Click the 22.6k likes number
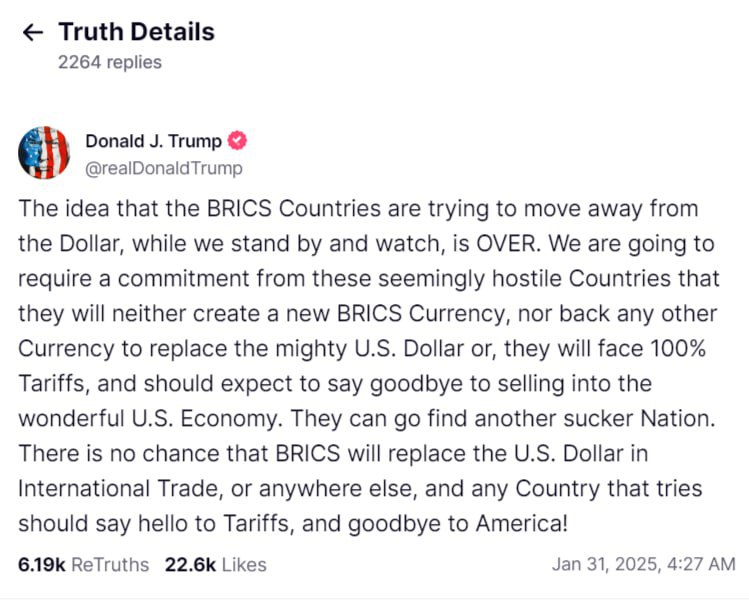Screen dimensions: 749x601 pos(190,565)
